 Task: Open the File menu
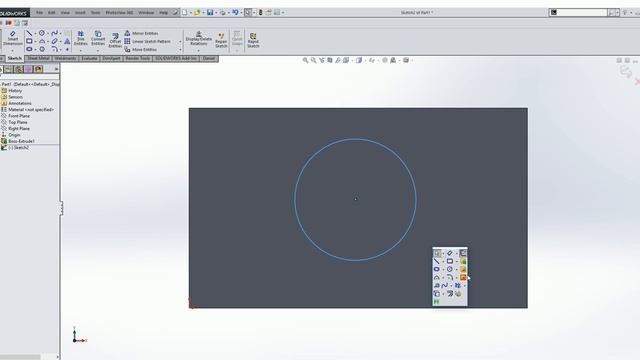pos(39,13)
